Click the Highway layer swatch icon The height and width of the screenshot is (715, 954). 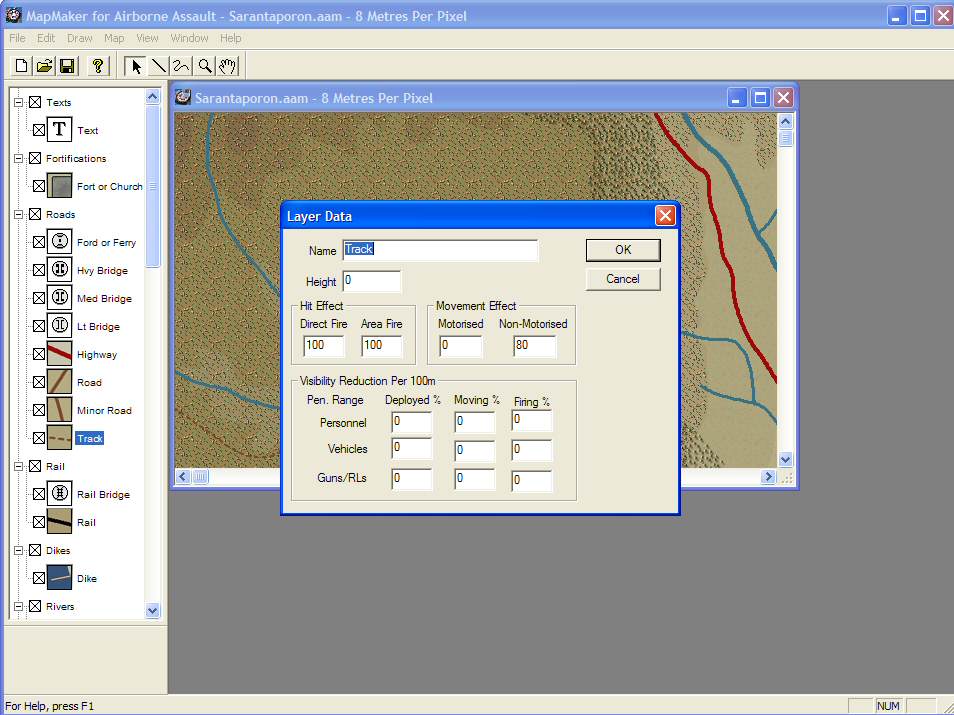tap(60, 354)
